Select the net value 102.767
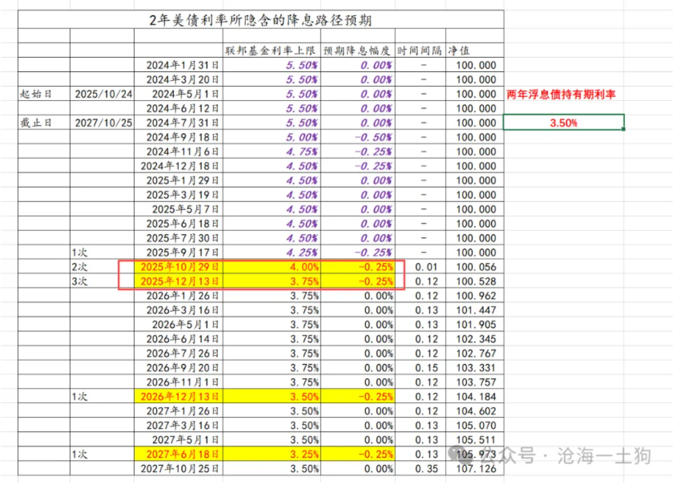Screen dimensions: 680x485 [x=474, y=353]
